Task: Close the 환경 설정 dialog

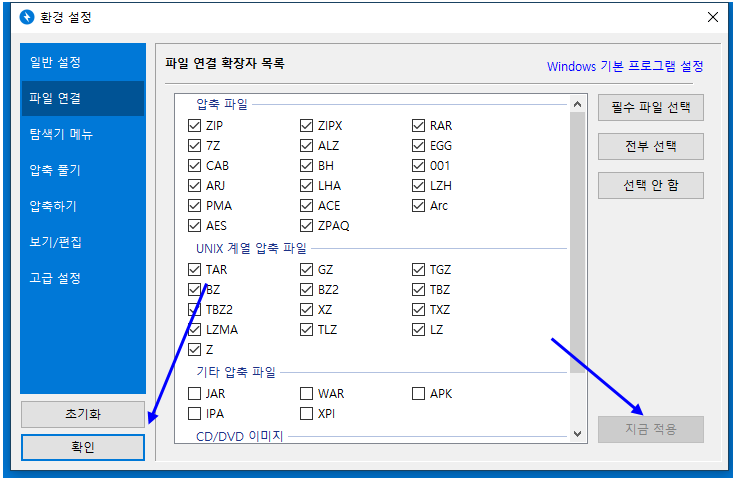Action: click(712, 17)
